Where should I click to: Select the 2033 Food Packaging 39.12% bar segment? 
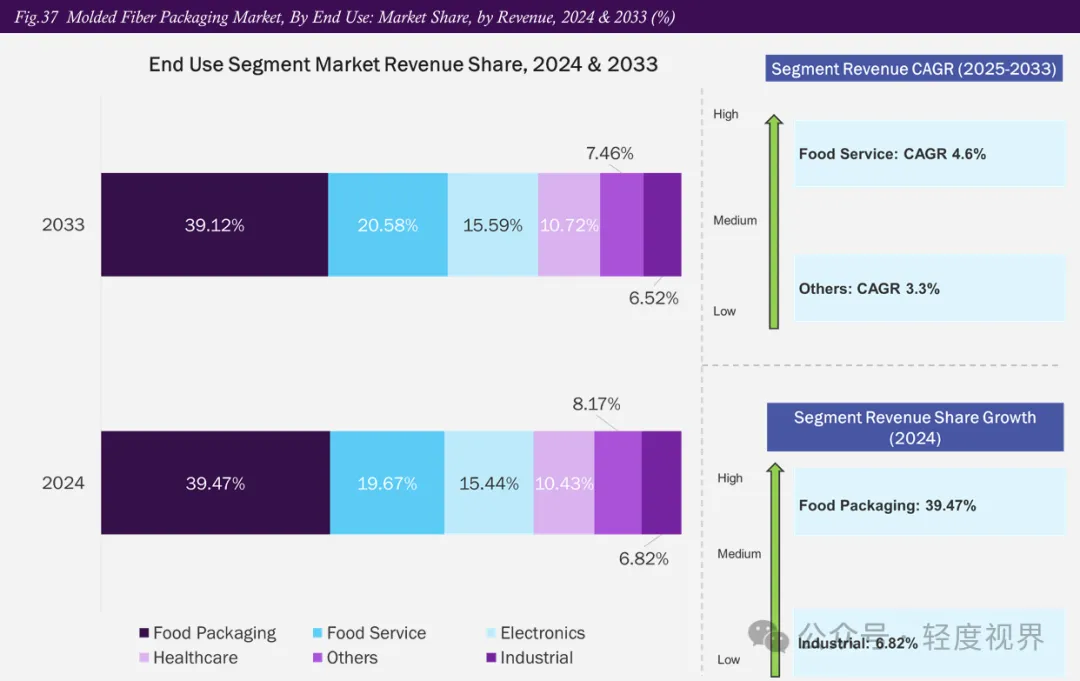[214, 225]
